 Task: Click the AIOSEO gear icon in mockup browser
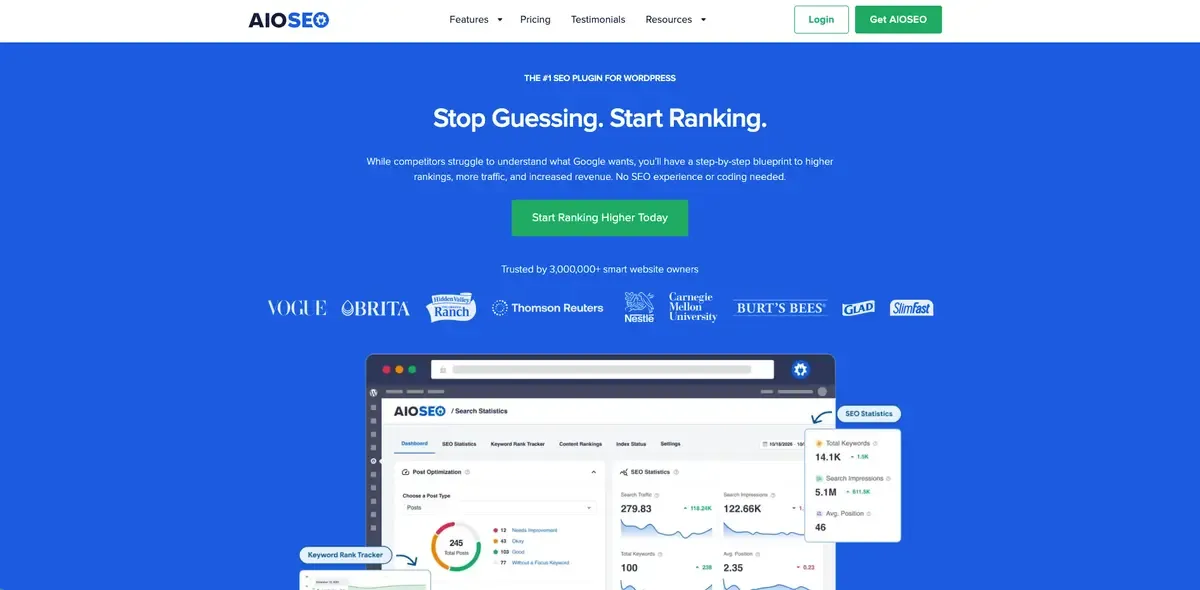pyautogui.click(x=800, y=369)
